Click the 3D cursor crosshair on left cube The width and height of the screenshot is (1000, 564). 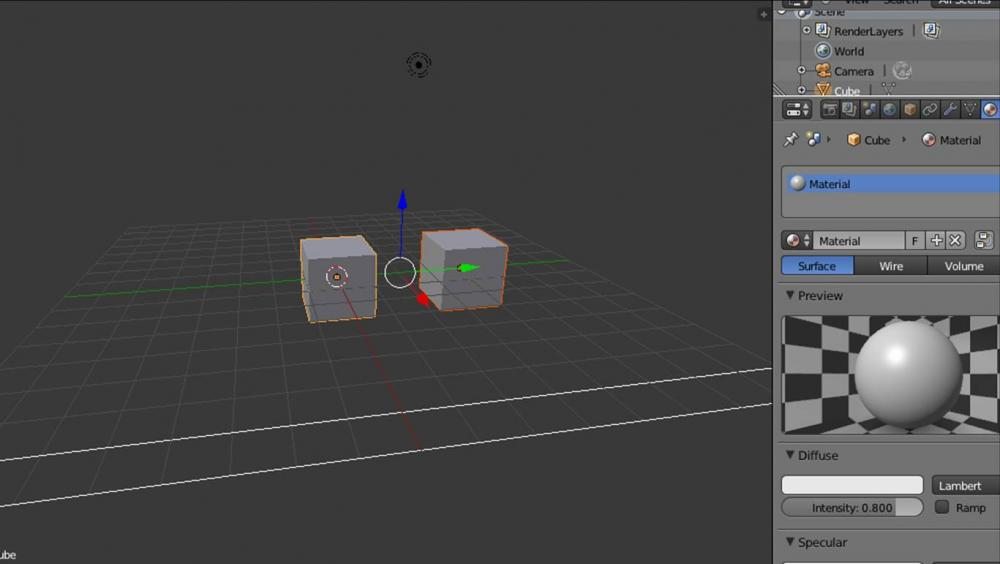tap(337, 277)
